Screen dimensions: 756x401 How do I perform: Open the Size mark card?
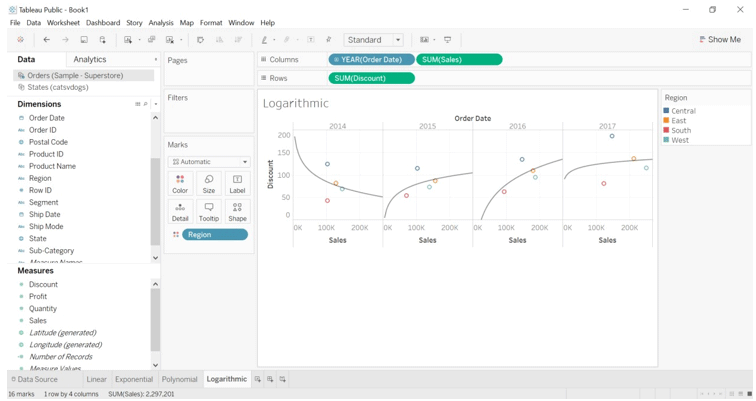209,184
